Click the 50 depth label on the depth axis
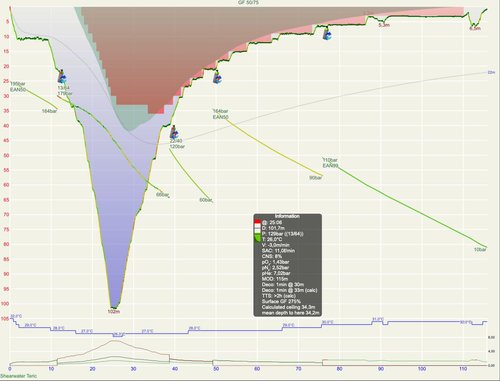 [6, 155]
